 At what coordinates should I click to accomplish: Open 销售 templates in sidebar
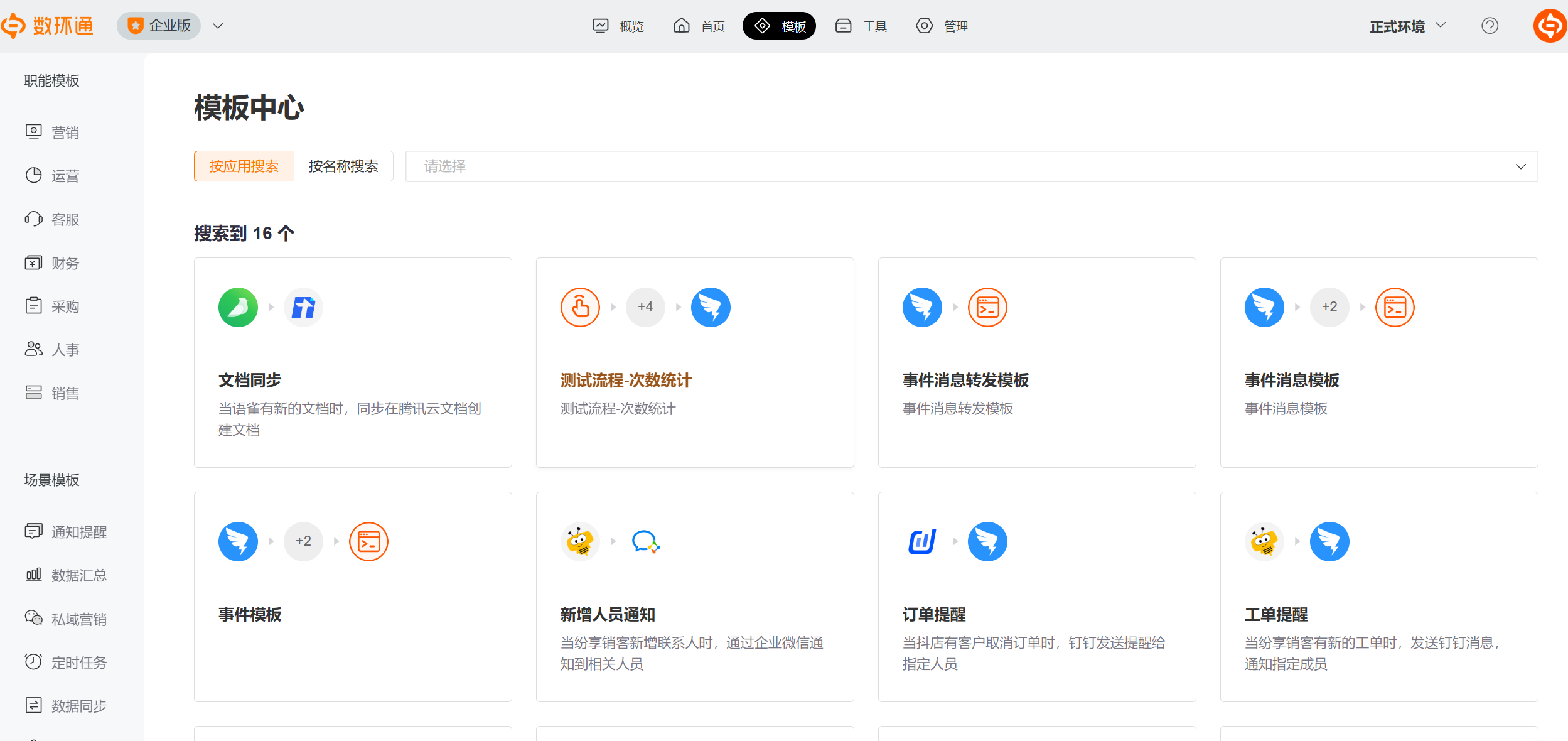point(53,393)
